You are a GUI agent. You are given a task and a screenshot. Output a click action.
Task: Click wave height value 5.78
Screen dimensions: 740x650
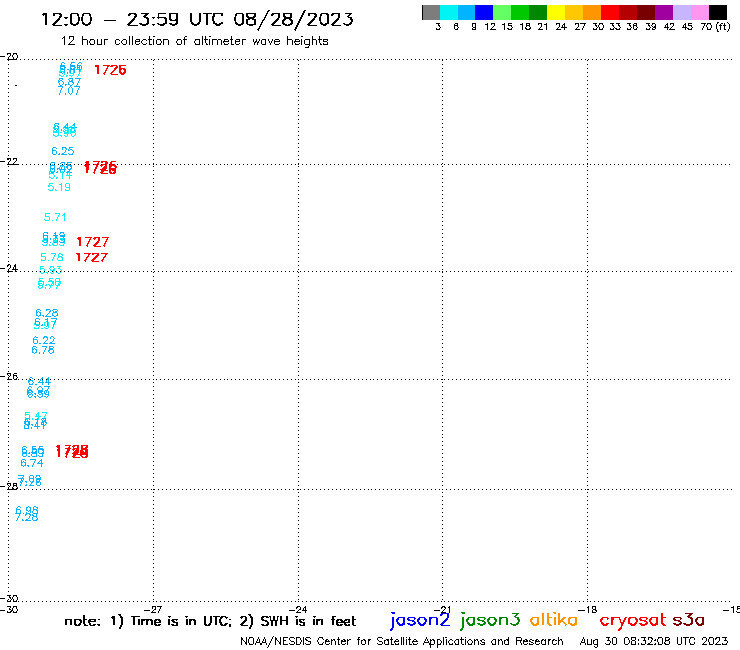click(52, 257)
